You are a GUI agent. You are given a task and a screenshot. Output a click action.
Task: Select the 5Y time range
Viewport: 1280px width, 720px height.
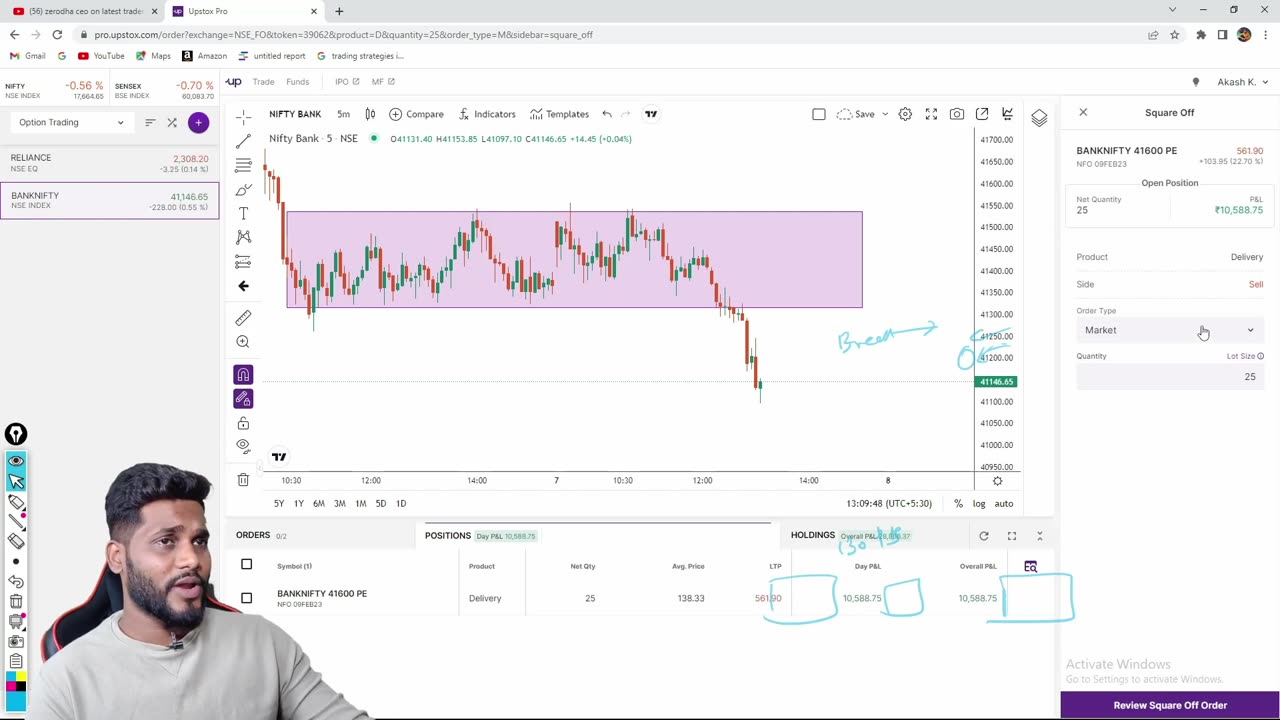coord(279,503)
